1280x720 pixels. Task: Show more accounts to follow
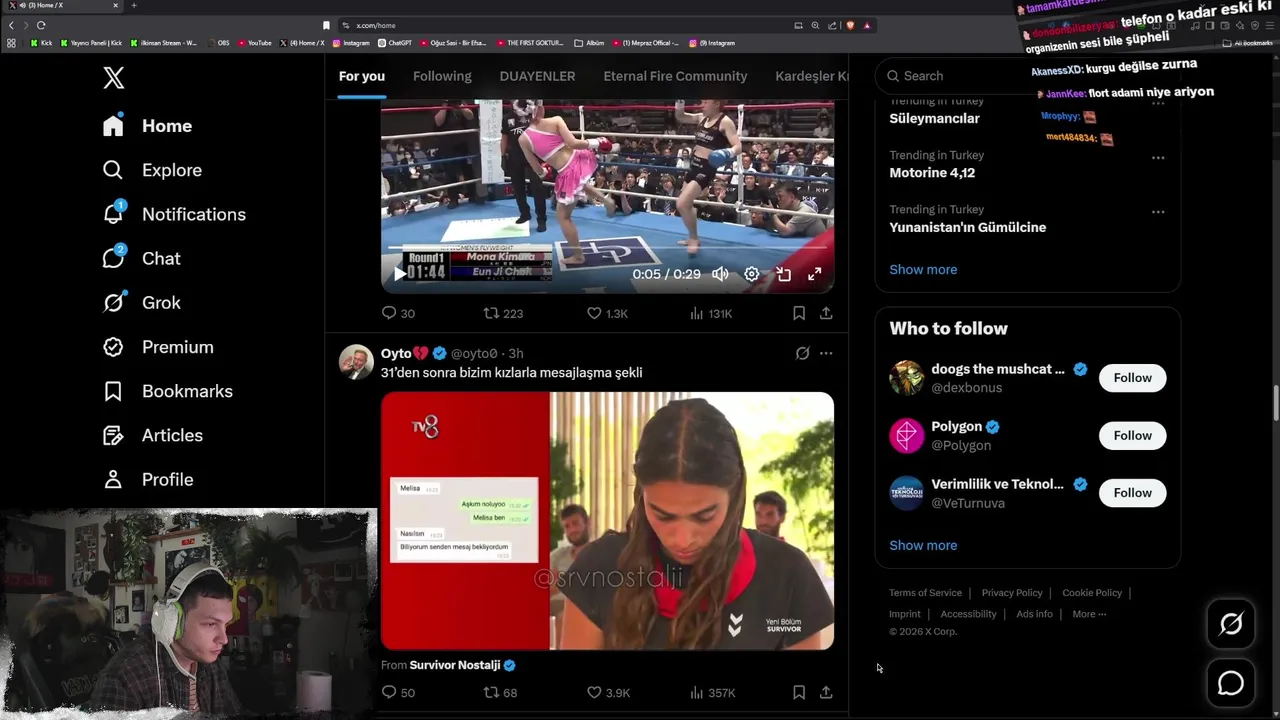click(x=923, y=545)
